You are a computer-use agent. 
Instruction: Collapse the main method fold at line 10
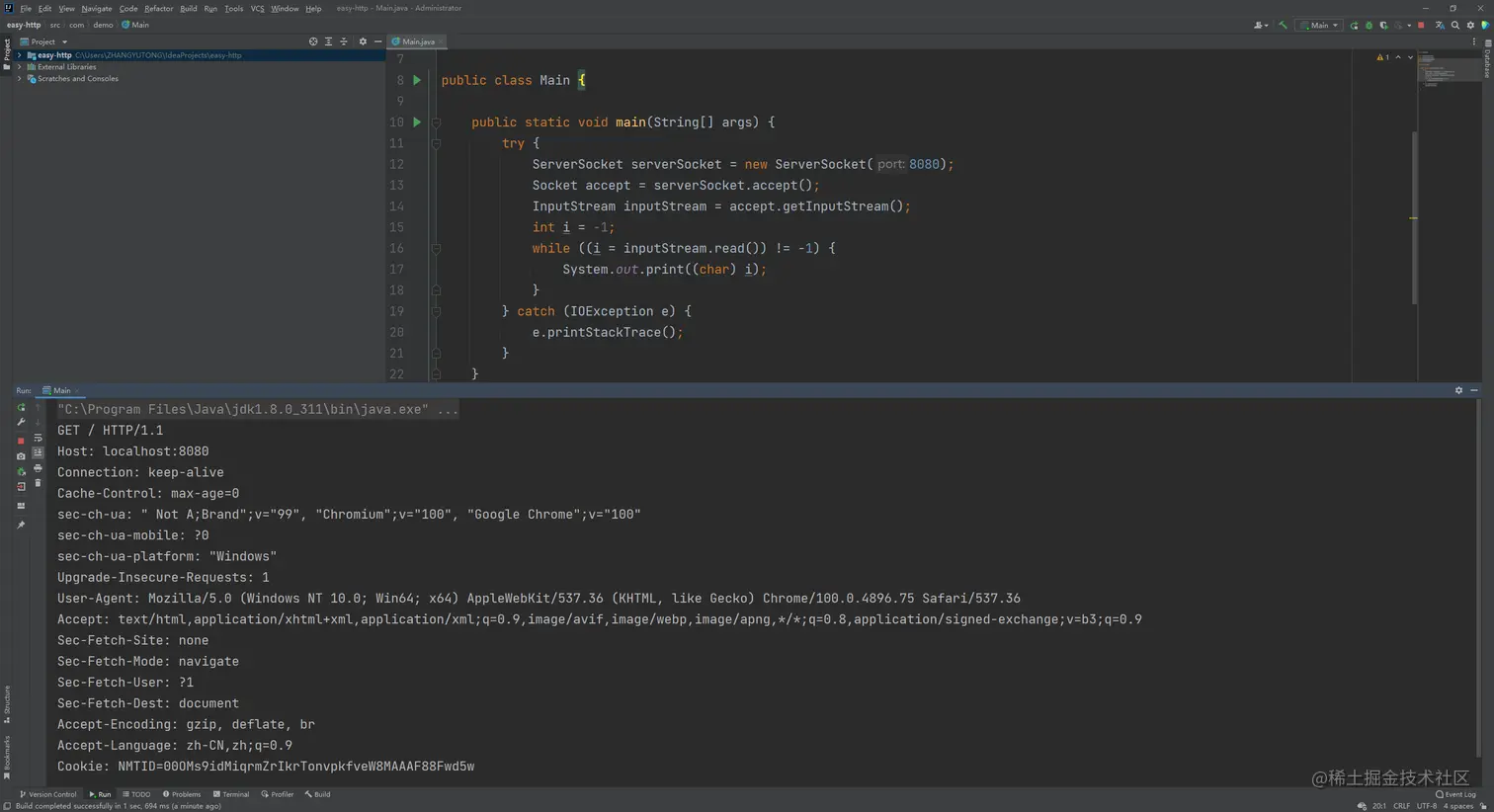[x=436, y=122]
